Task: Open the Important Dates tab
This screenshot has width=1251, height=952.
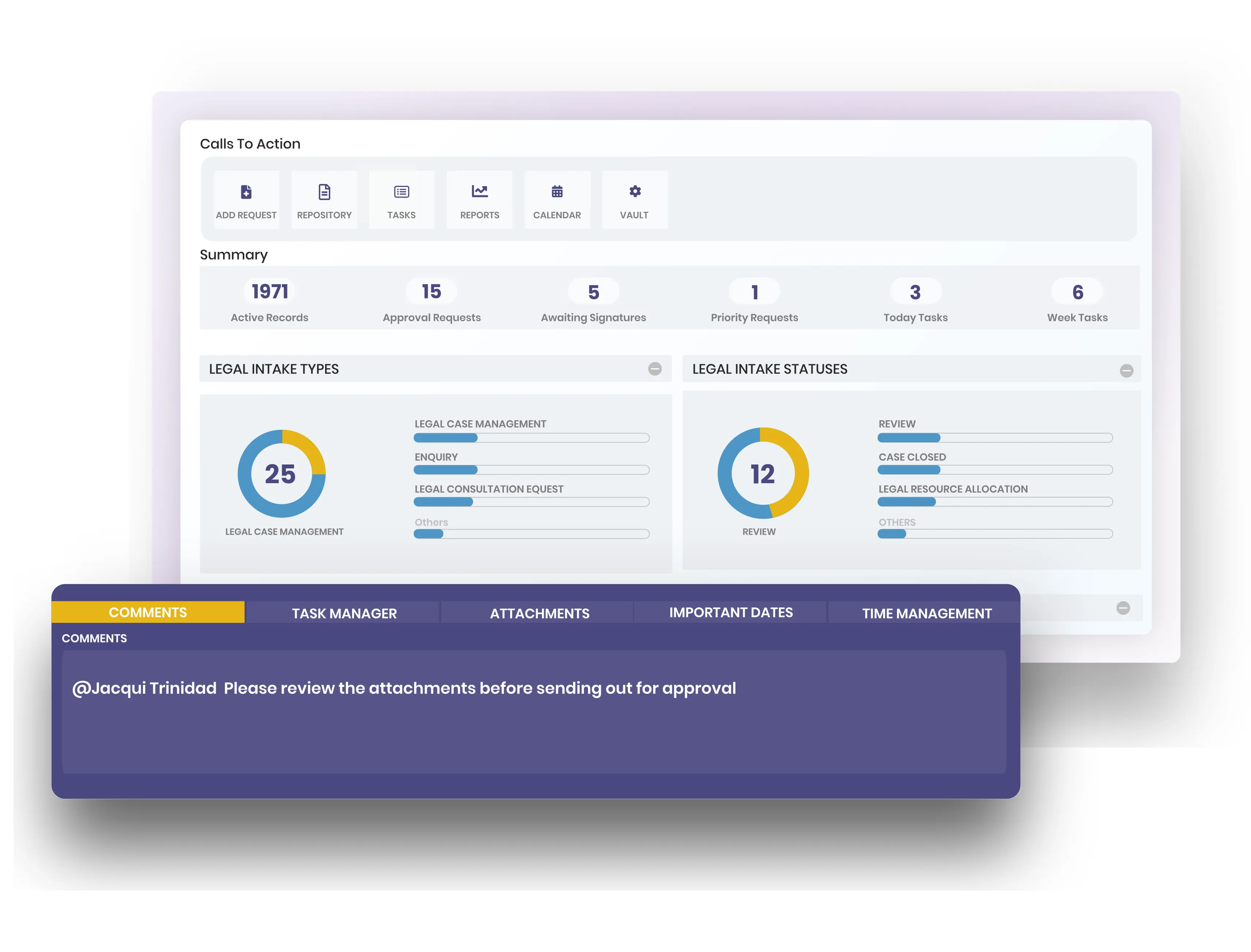Action: (x=730, y=613)
